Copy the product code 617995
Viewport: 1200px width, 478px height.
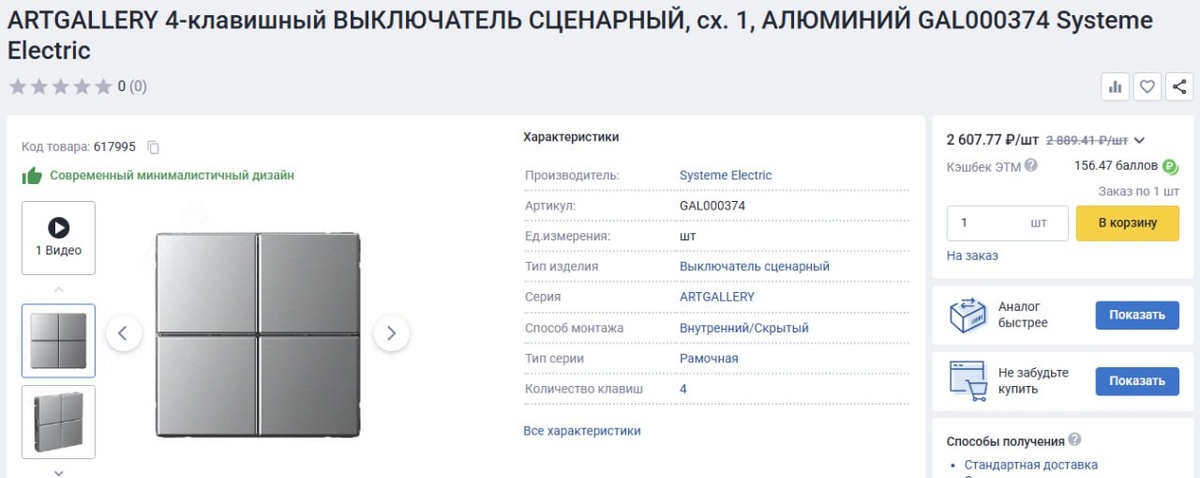pos(154,147)
